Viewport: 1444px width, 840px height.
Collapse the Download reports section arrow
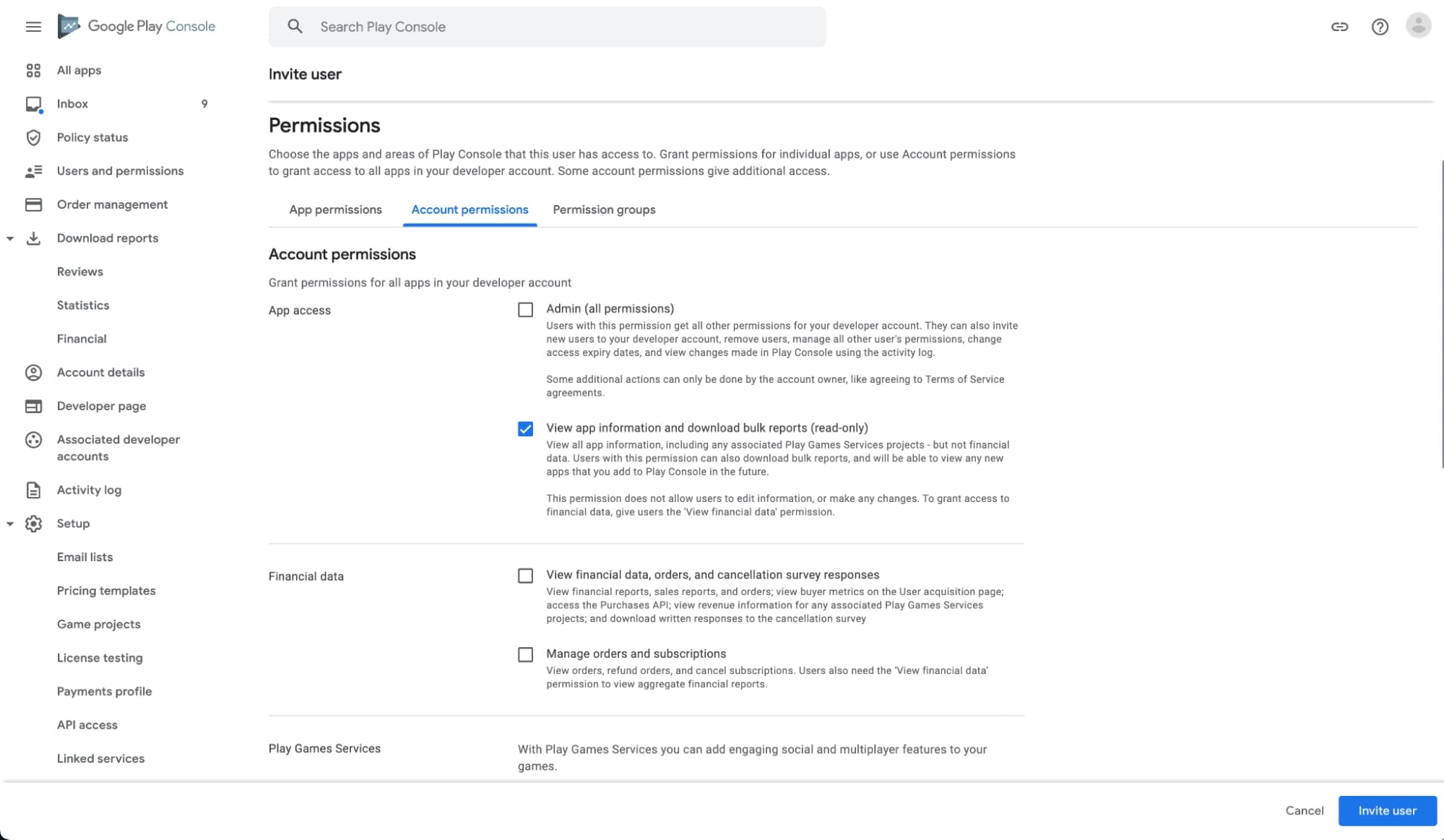(10, 238)
